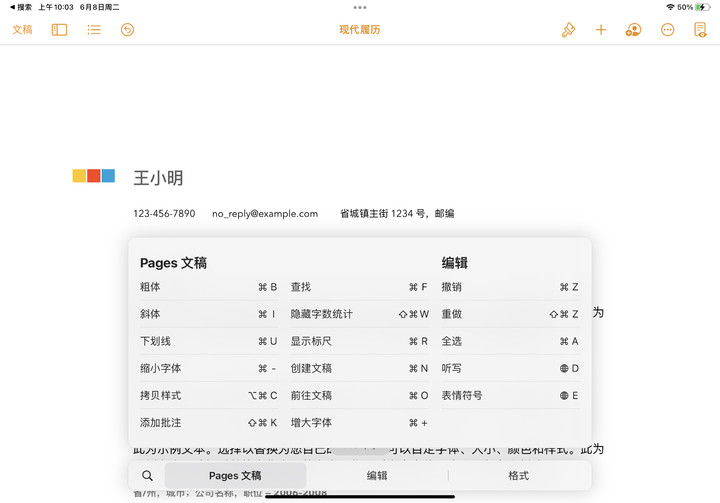
Task: Go back to 文稿 documents
Action: click(22, 30)
